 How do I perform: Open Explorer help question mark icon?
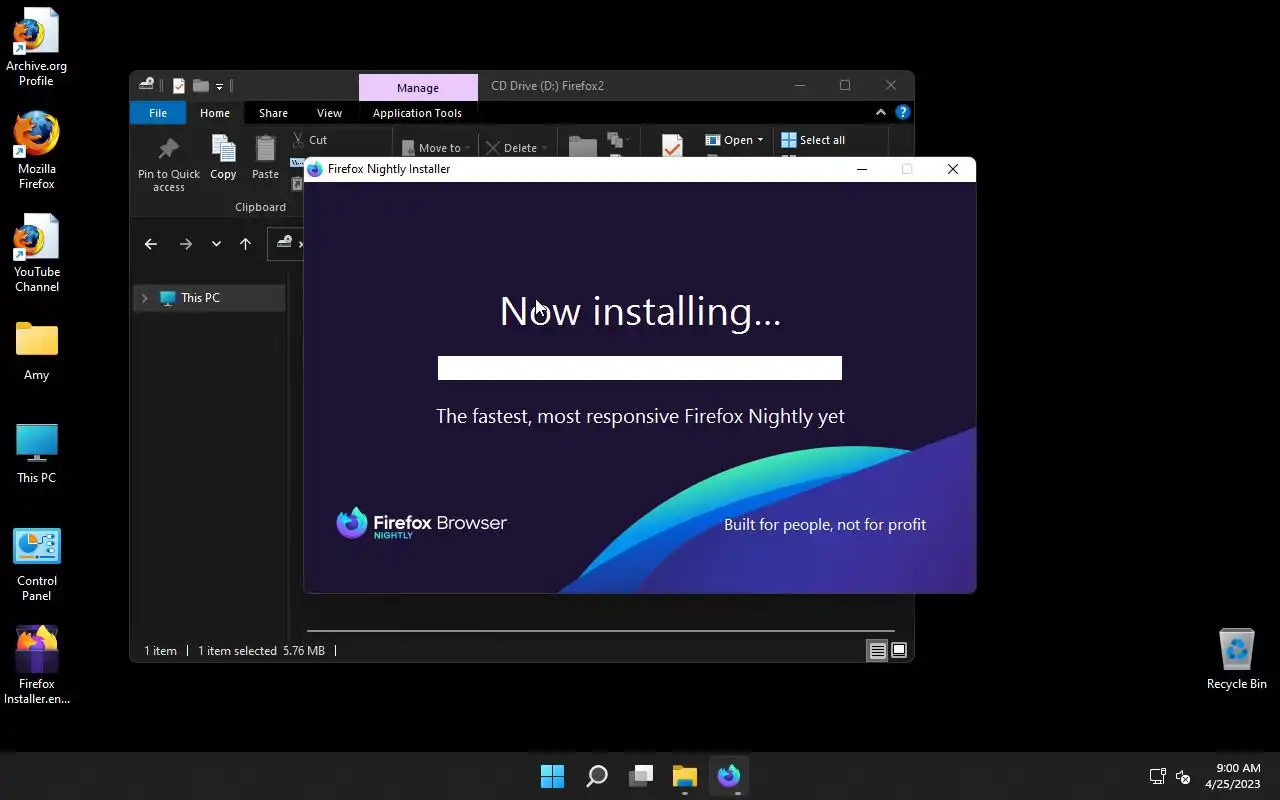pyautogui.click(x=903, y=113)
